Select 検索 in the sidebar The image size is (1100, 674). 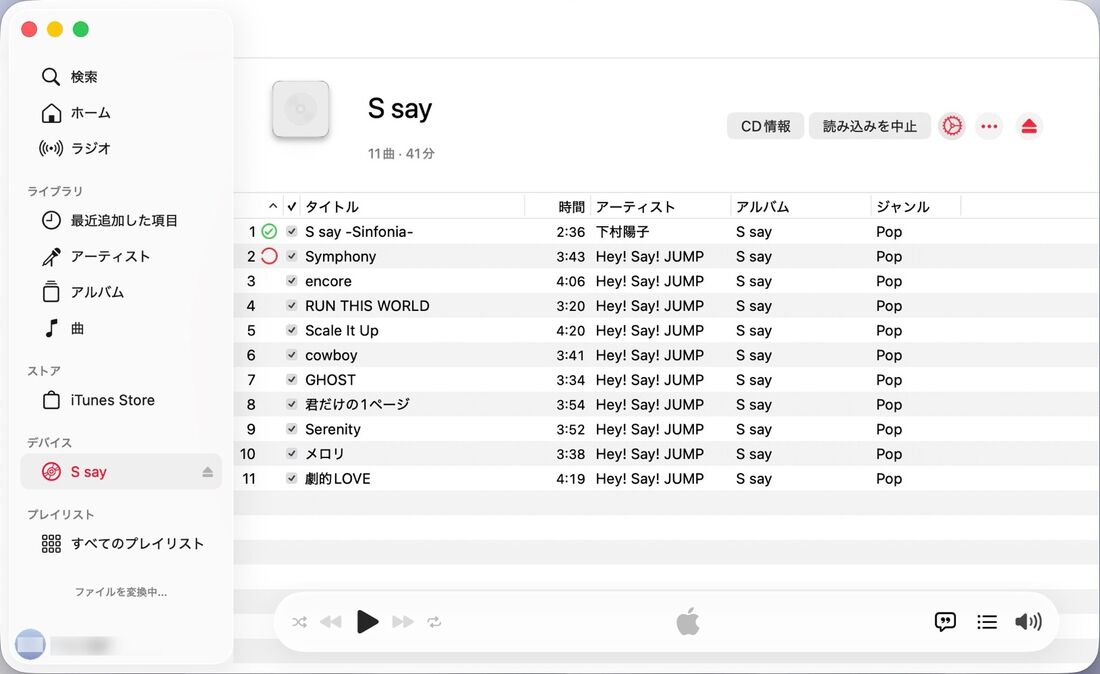[84, 76]
